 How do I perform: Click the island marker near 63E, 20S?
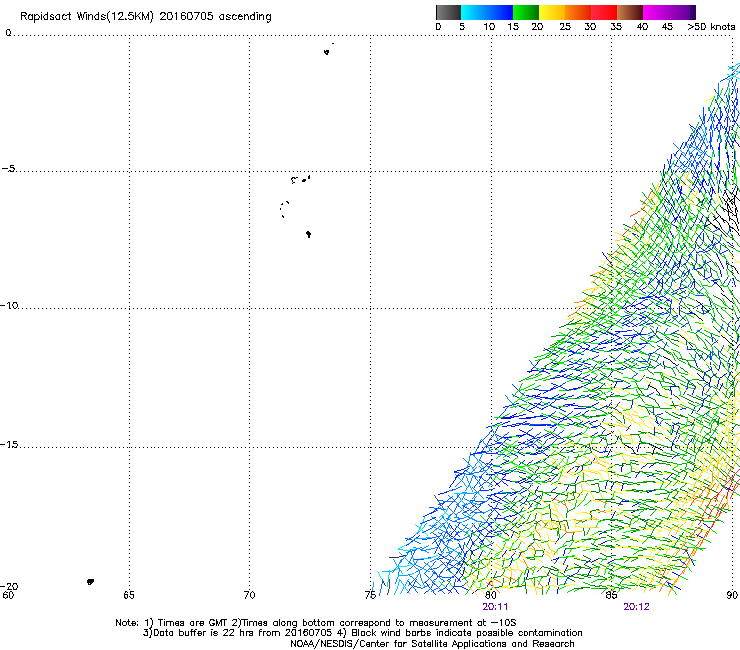pyautogui.click(x=91, y=582)
